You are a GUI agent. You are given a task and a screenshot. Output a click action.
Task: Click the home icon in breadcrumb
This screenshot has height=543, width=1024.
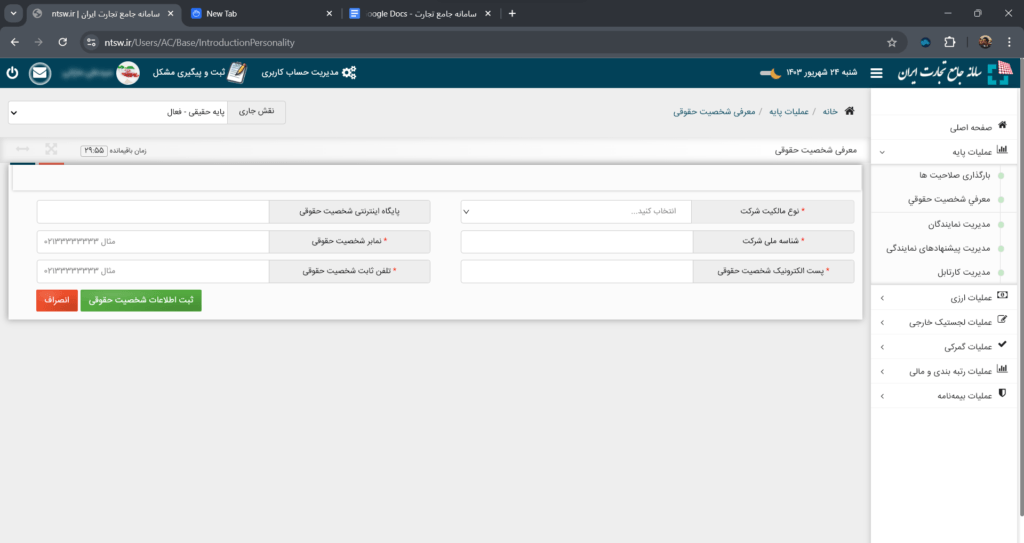(x=850, y=111)
